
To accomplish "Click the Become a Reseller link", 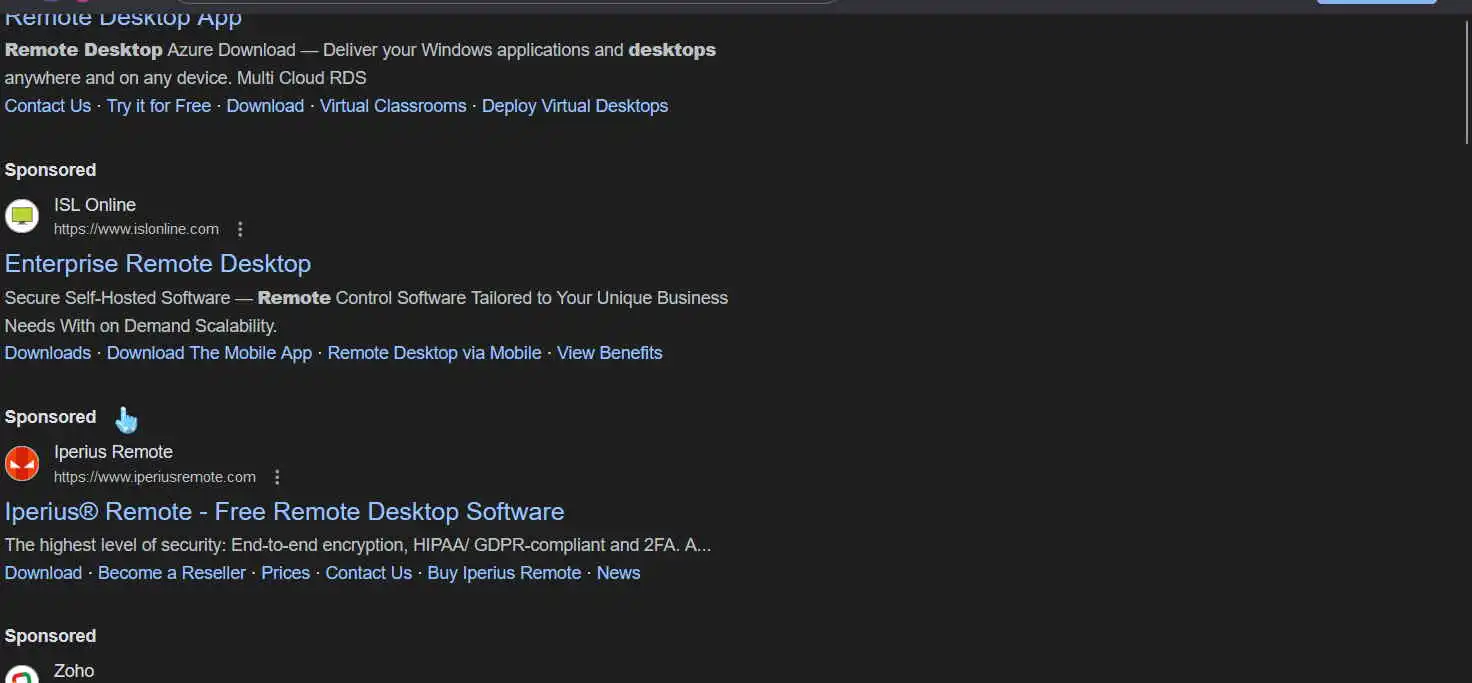I will (x=172, y=573).
